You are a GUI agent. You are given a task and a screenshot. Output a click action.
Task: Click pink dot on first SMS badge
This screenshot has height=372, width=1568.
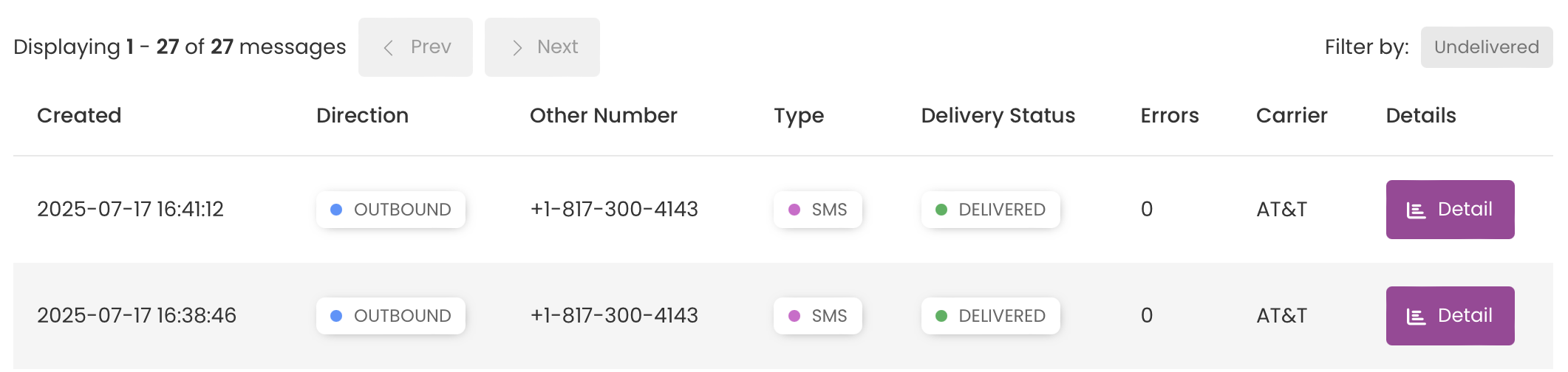(794, 210)
